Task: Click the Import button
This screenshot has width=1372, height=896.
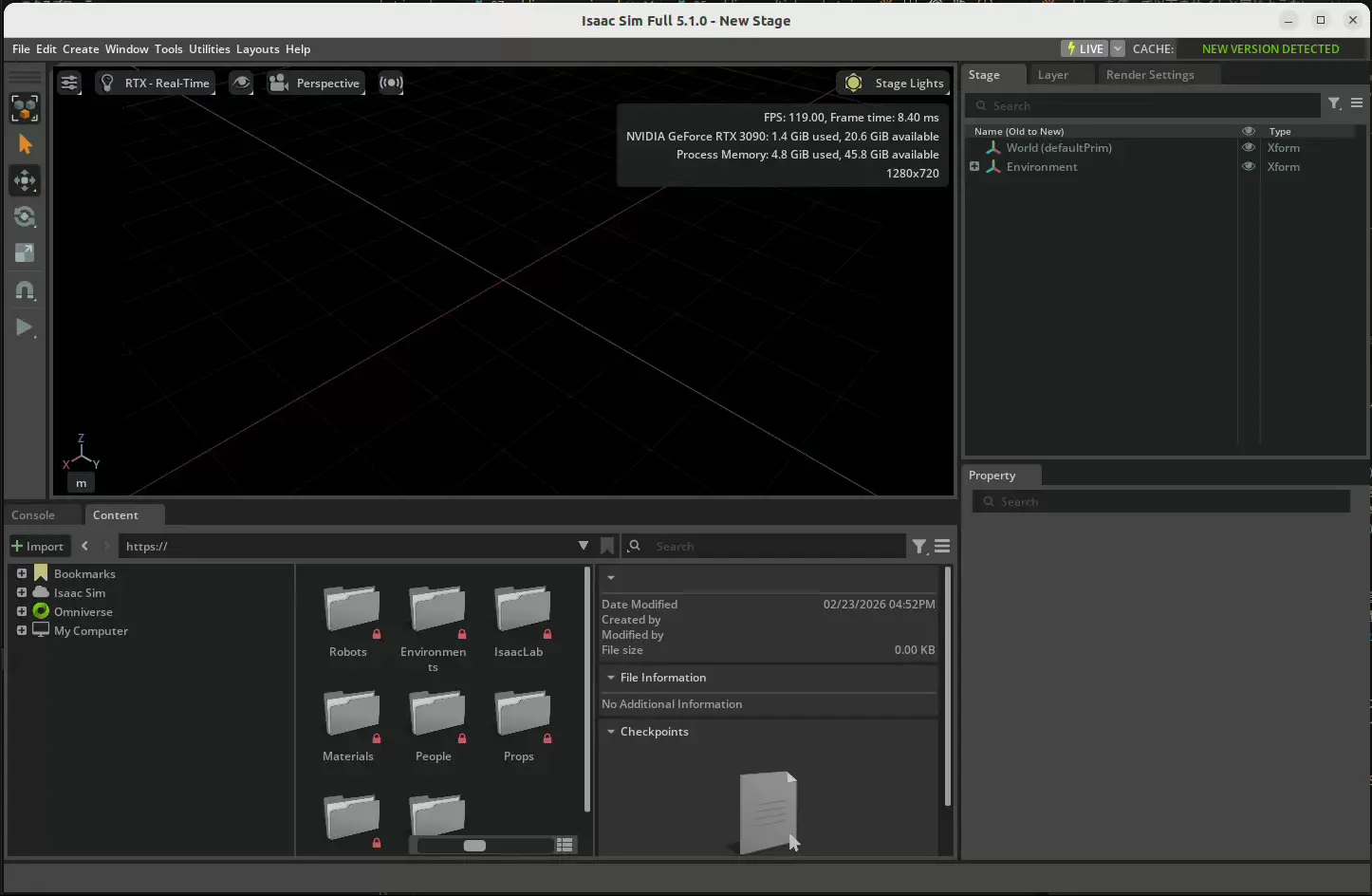Action: coord(38,546)
